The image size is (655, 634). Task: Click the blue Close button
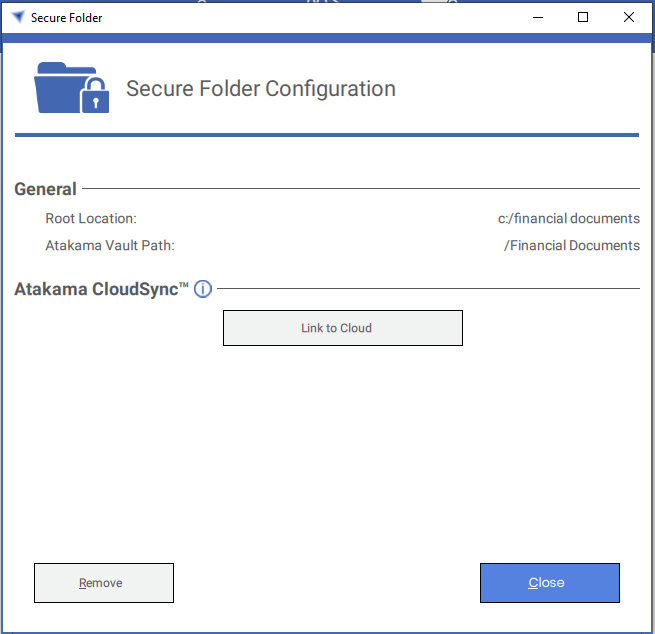coord(550,583)
